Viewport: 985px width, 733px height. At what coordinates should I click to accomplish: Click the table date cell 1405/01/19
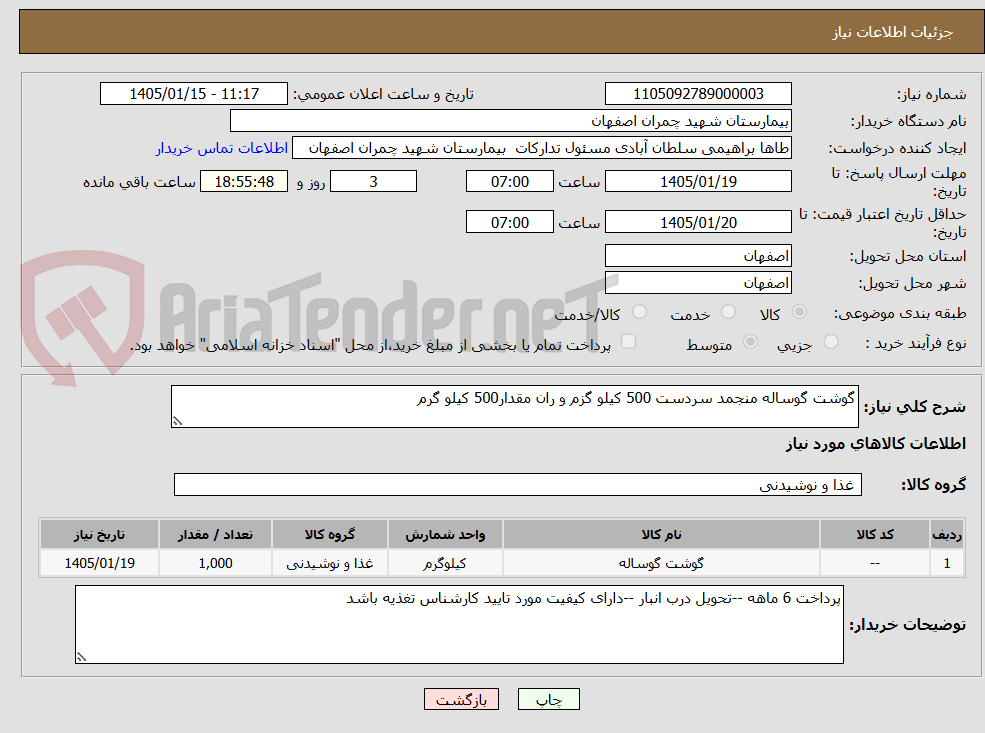tap(99, 563)
